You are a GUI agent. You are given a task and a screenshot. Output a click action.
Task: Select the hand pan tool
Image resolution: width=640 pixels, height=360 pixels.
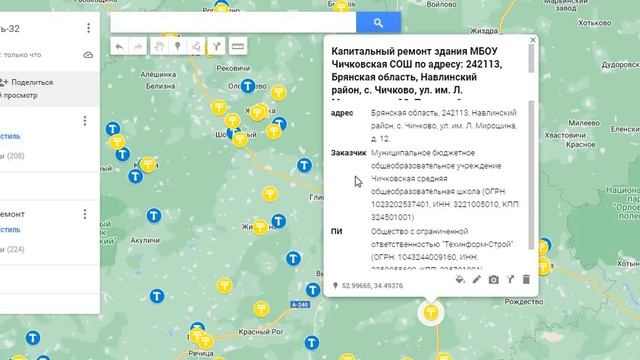click(159, 47)
